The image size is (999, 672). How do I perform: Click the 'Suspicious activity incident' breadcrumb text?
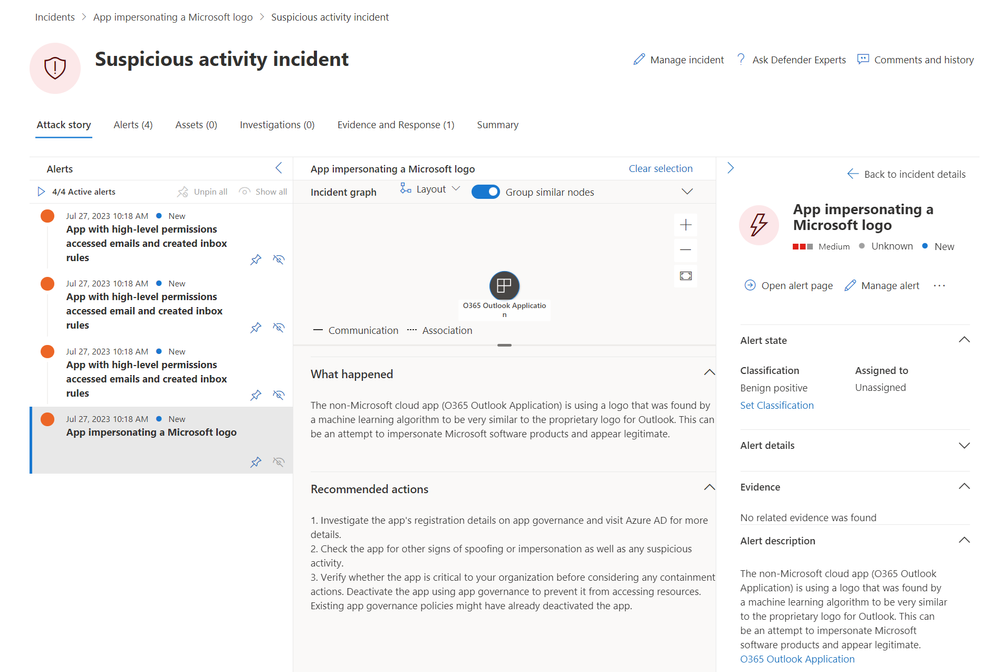tap(330, 17)
